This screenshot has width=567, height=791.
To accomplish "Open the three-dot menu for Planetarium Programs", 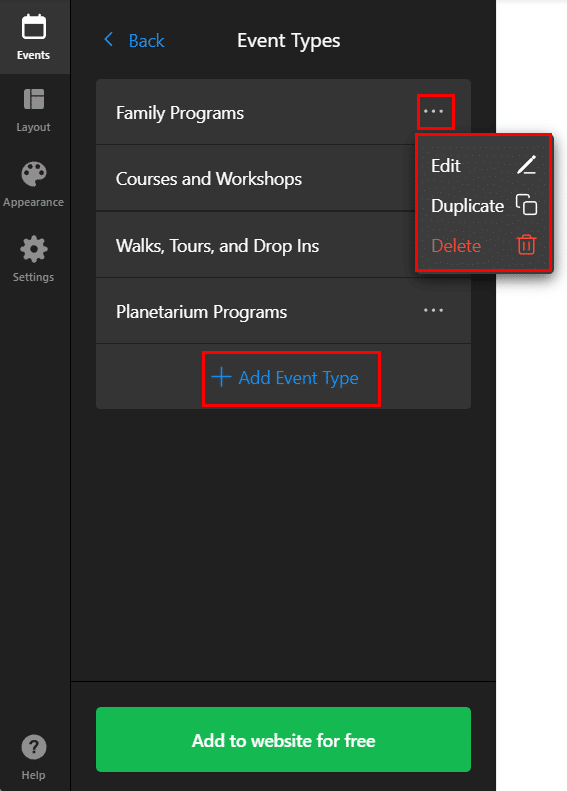I will [x=433, y=310].
